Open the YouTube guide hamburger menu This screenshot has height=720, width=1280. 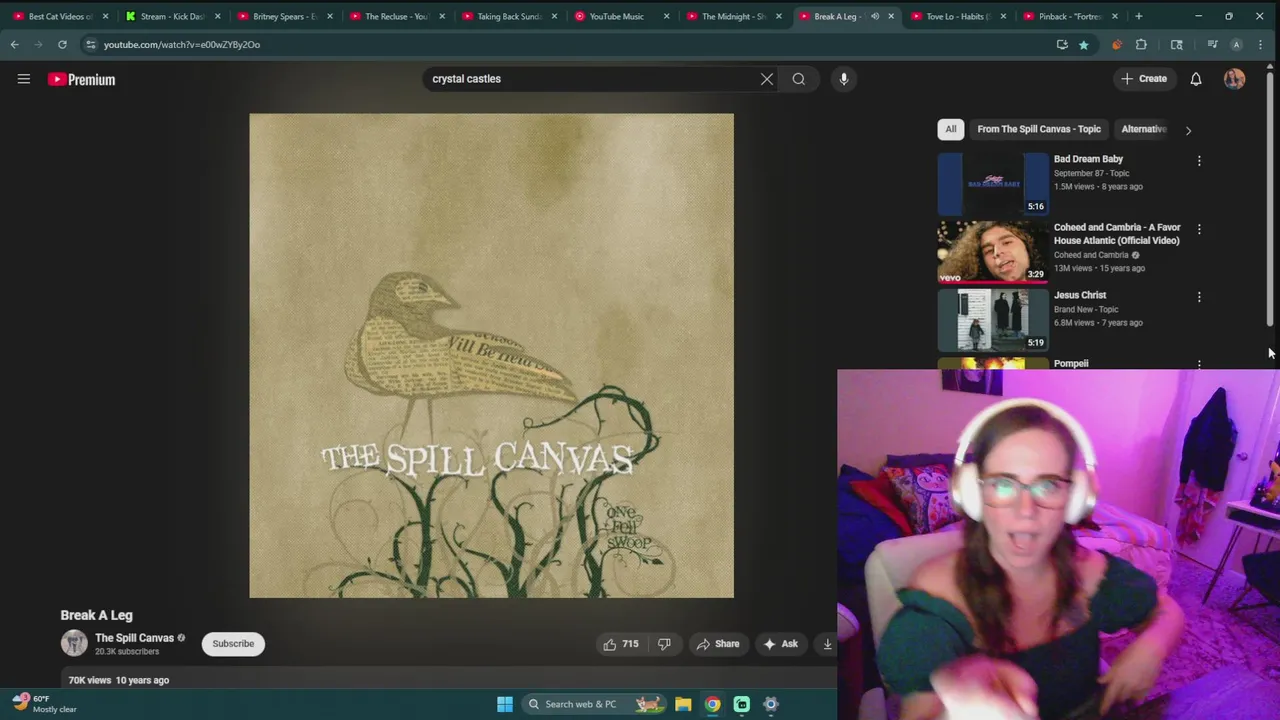click(24, 79)
